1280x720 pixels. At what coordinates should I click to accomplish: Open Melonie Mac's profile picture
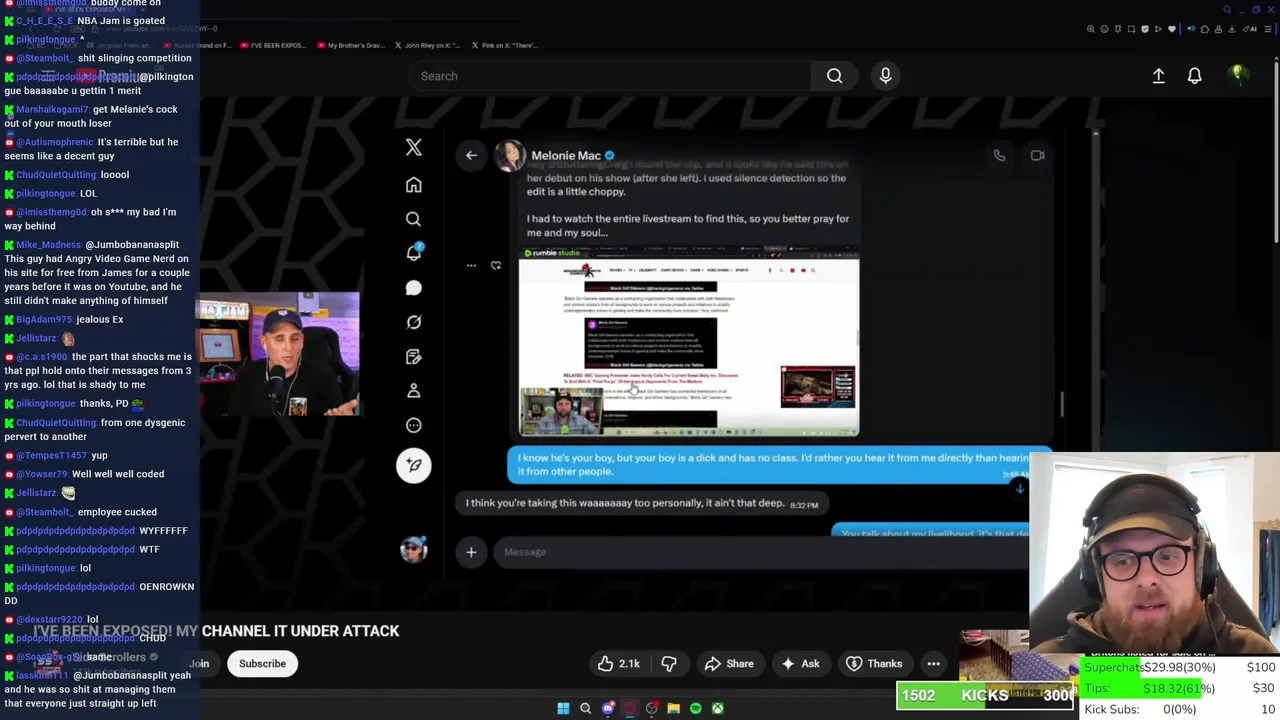pos(509,155)
